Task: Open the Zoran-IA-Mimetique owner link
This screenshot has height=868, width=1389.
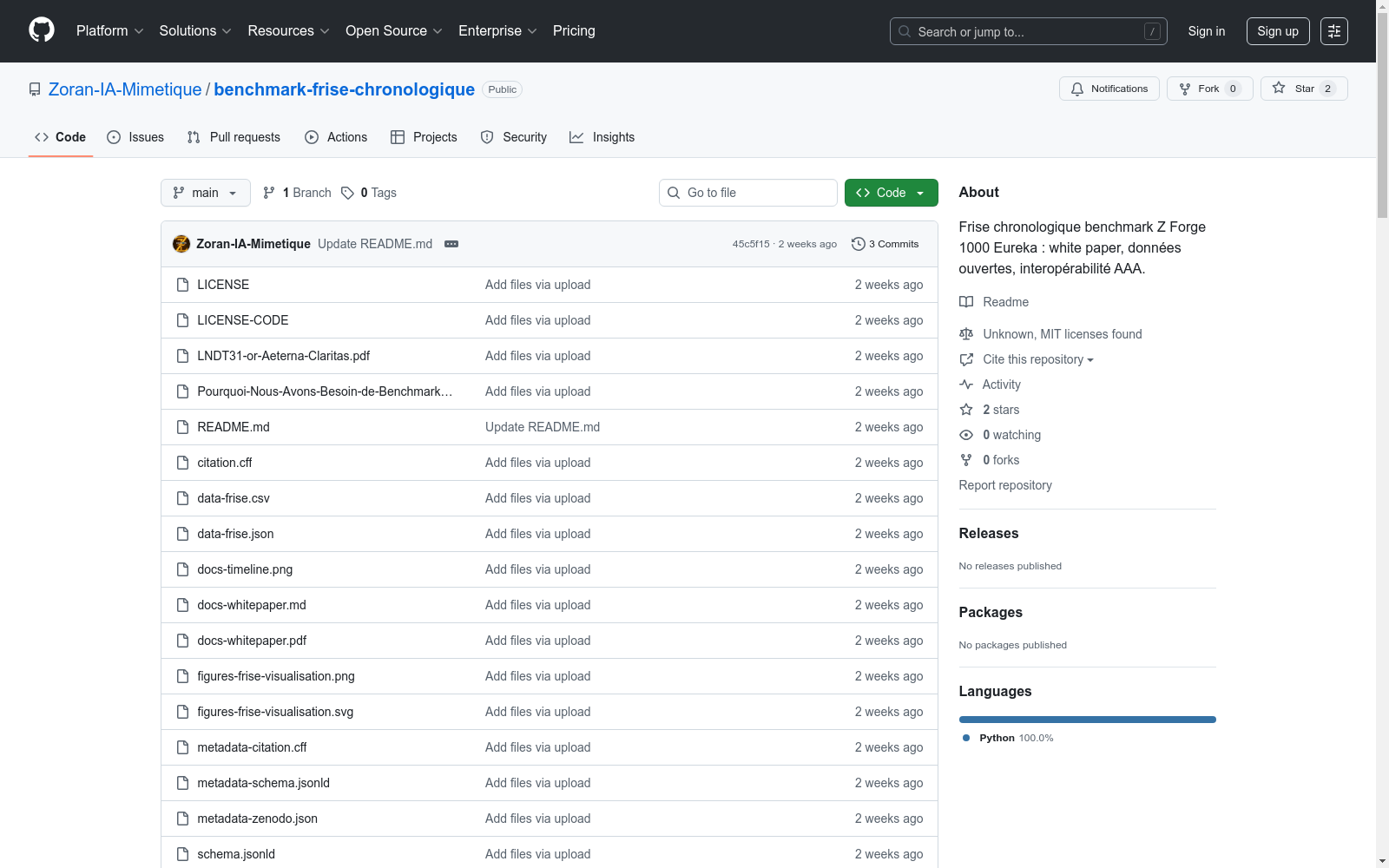Action: coord(125,89)
